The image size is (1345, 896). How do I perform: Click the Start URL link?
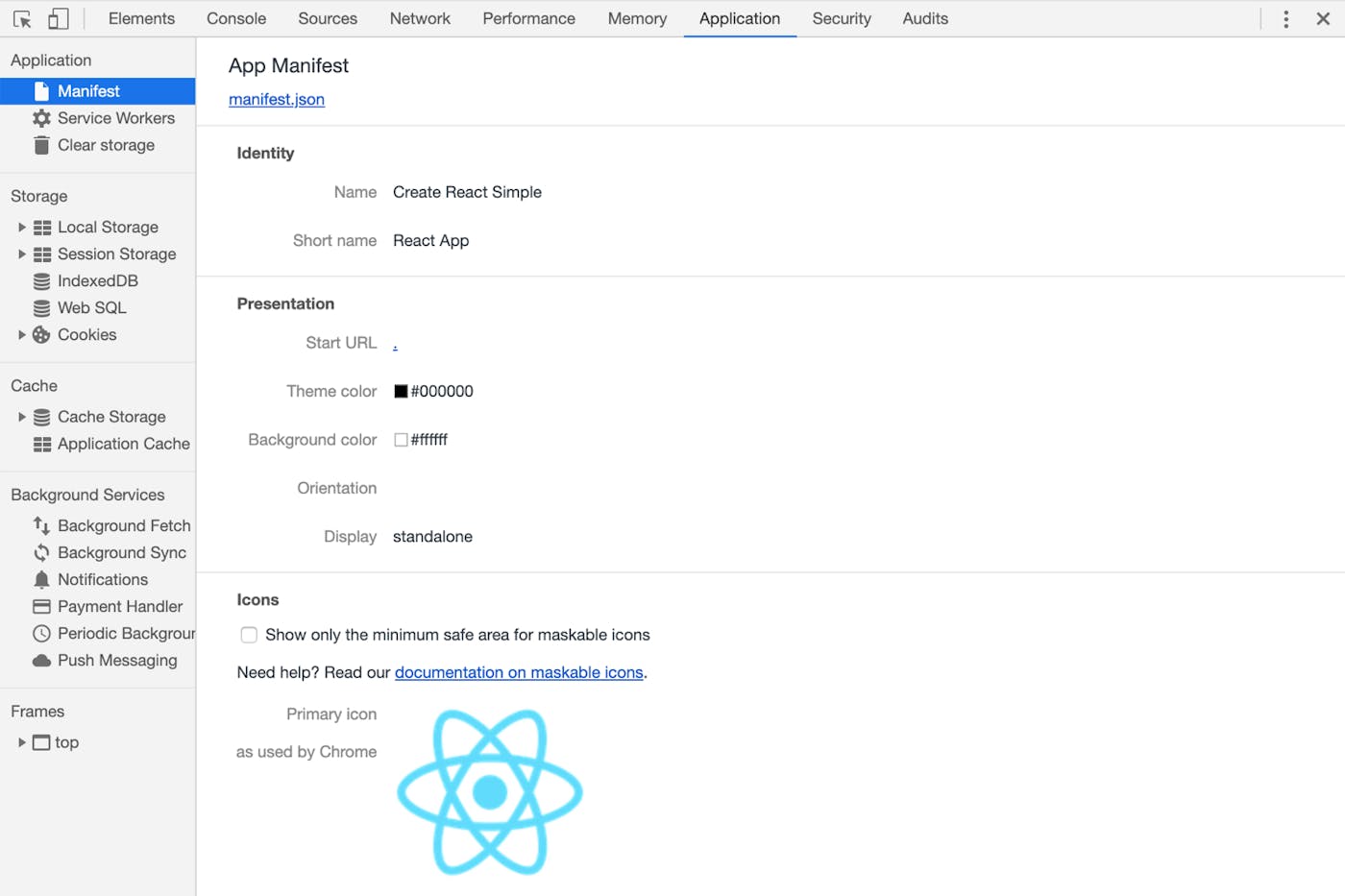point(395,344)
